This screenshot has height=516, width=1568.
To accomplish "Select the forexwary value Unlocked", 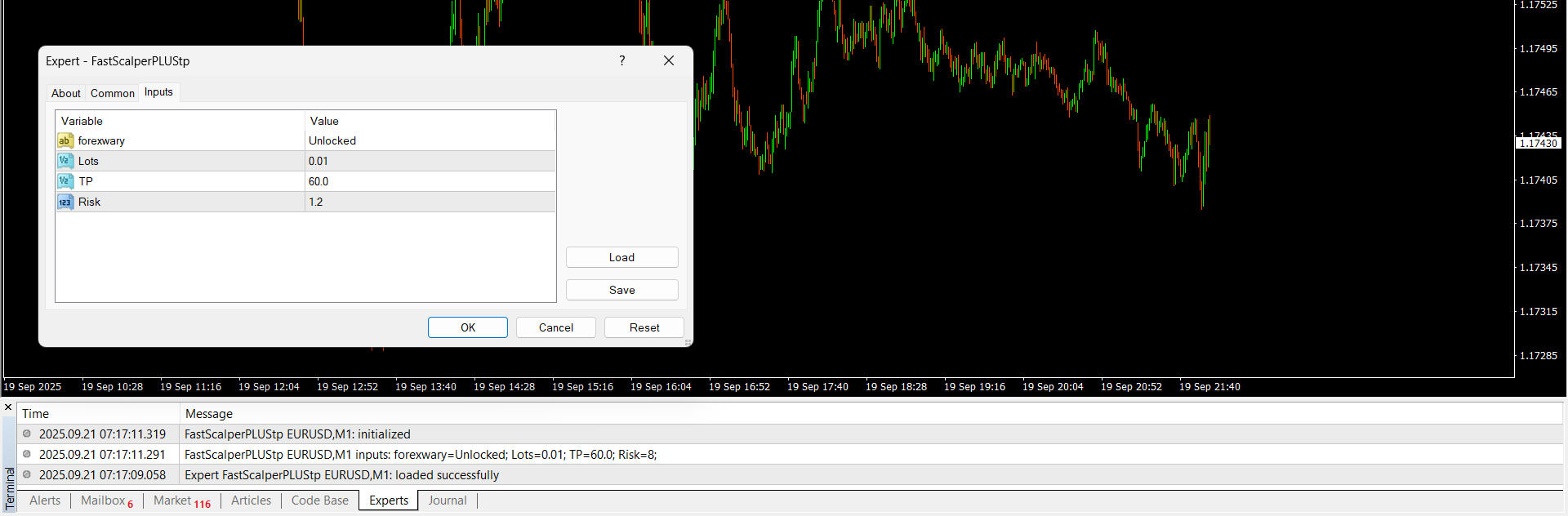I will click(x=430, y=140).
